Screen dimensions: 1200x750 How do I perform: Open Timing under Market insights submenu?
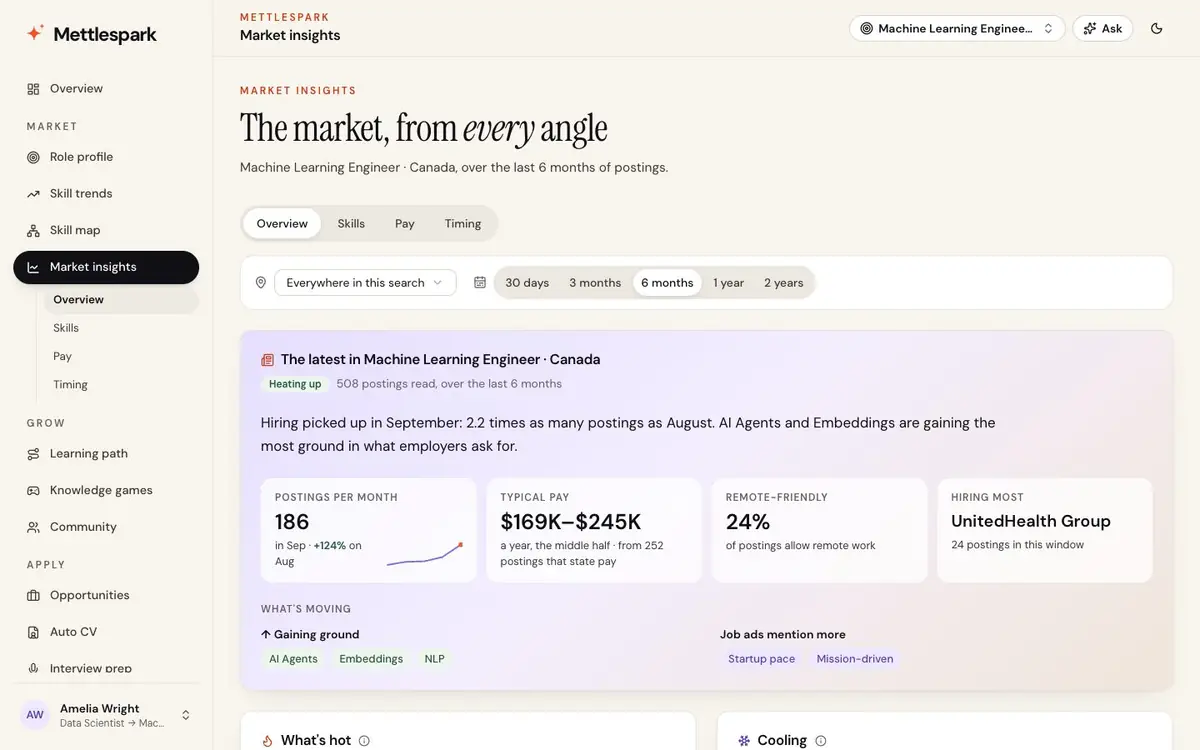coord(120,385)
